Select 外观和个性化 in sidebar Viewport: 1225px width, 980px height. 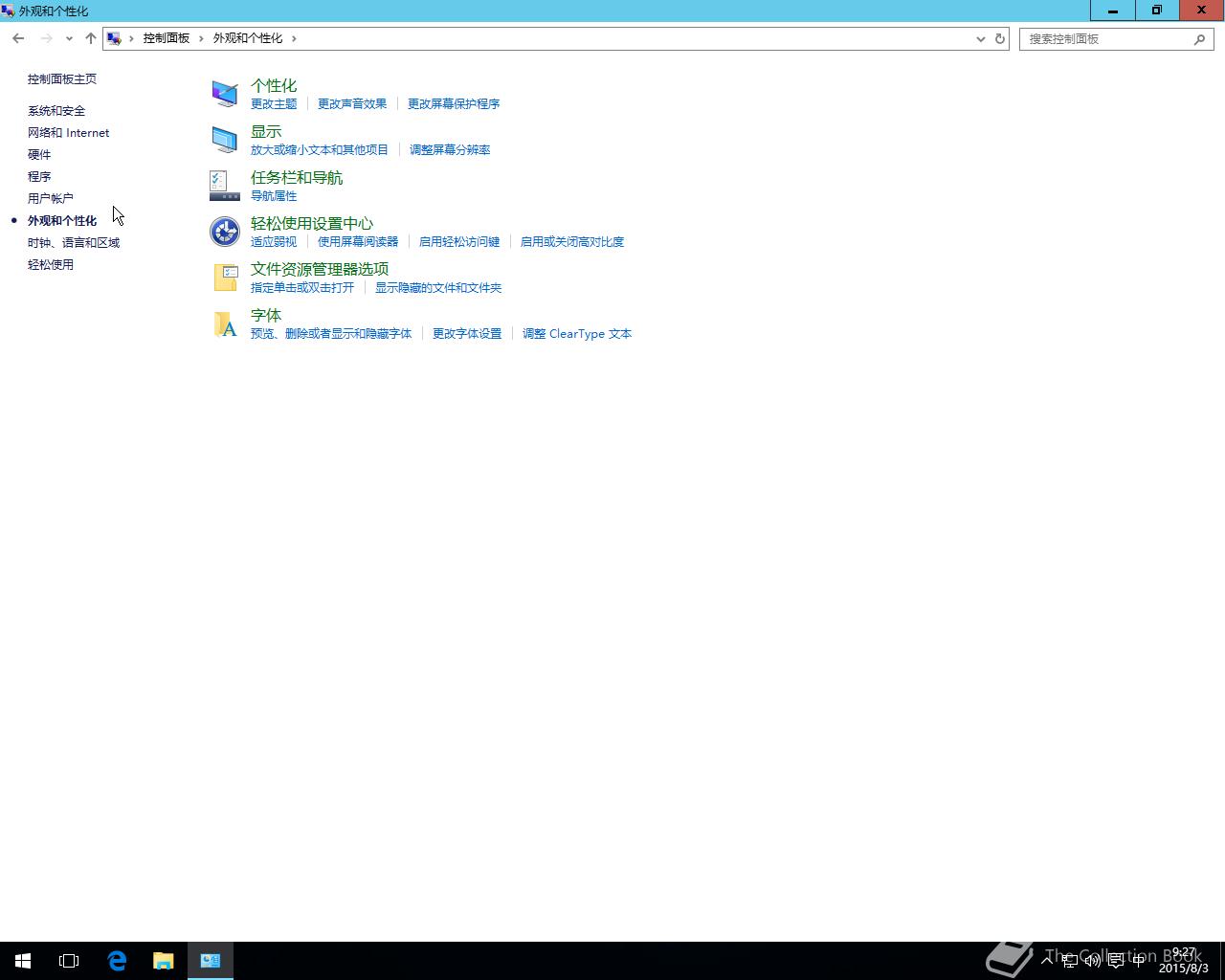[62, 221]
